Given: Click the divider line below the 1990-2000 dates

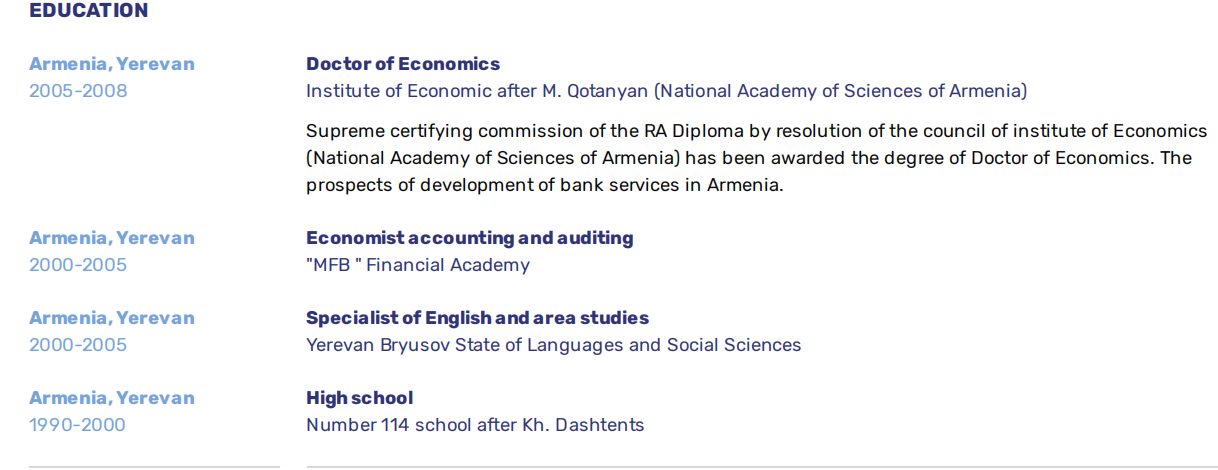Looking at the screenshot, I should (x=154, y=466).
